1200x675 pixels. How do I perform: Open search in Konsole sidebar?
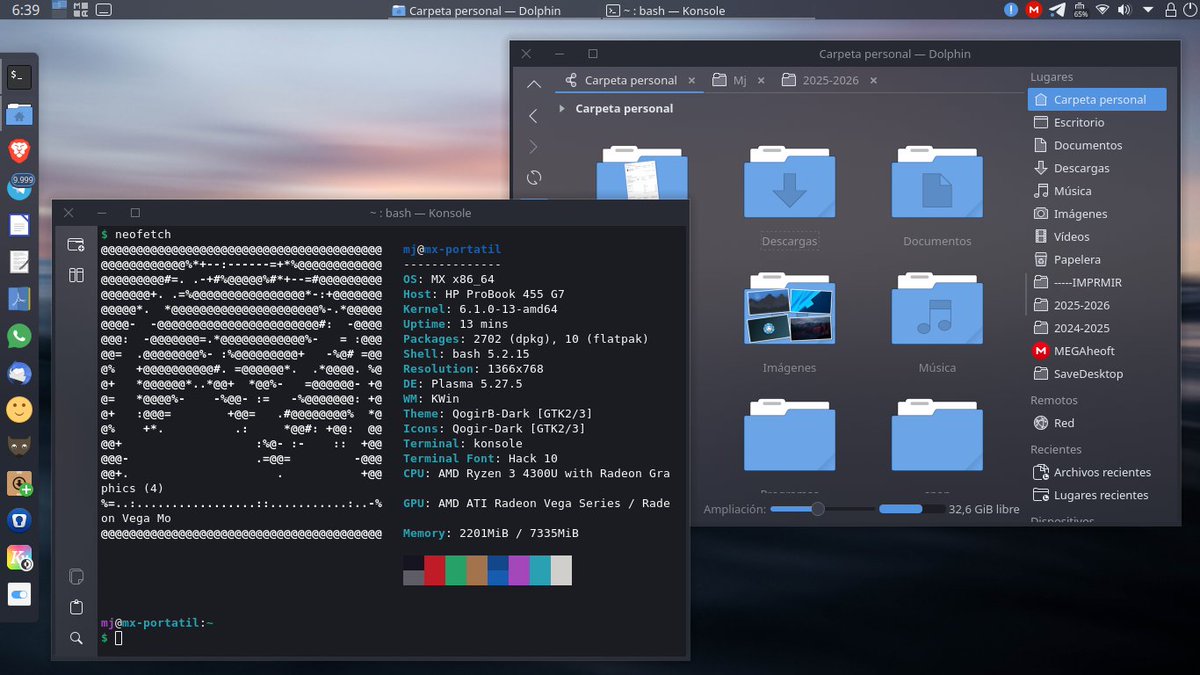[x=76, y=638]
